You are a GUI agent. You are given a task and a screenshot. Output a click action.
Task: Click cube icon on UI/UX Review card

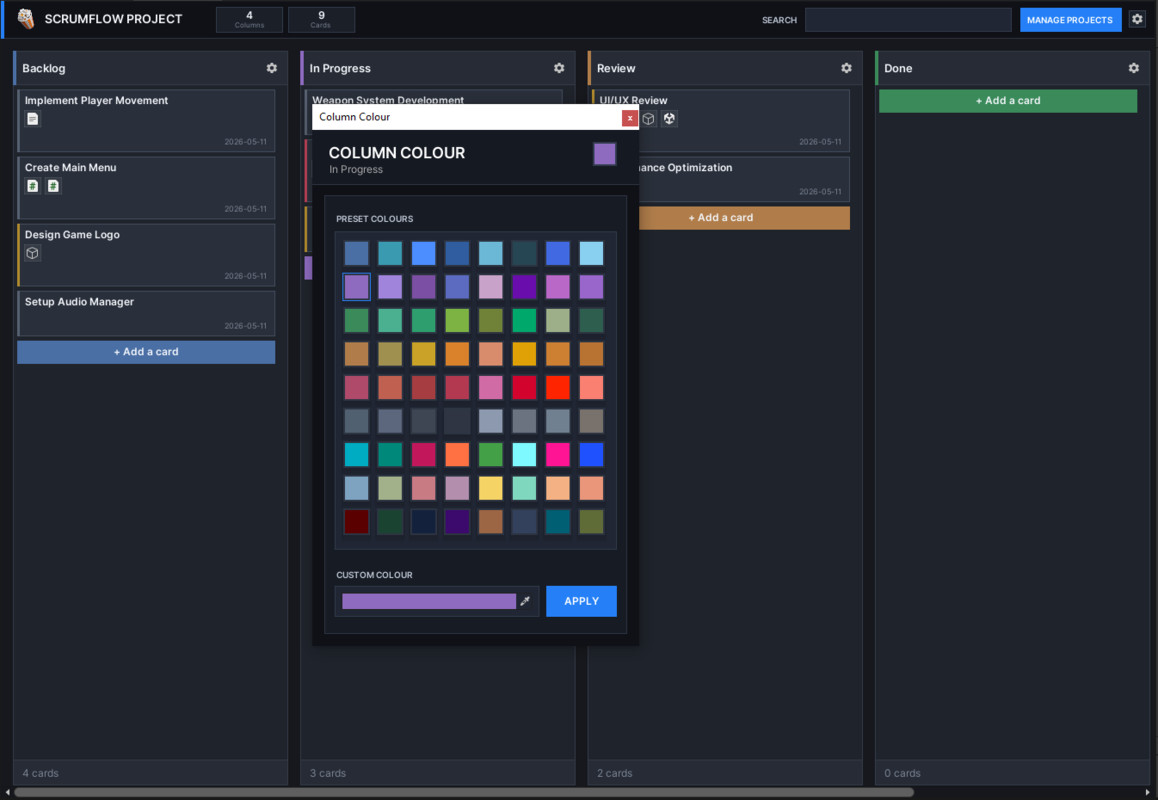tap(648, 119)
